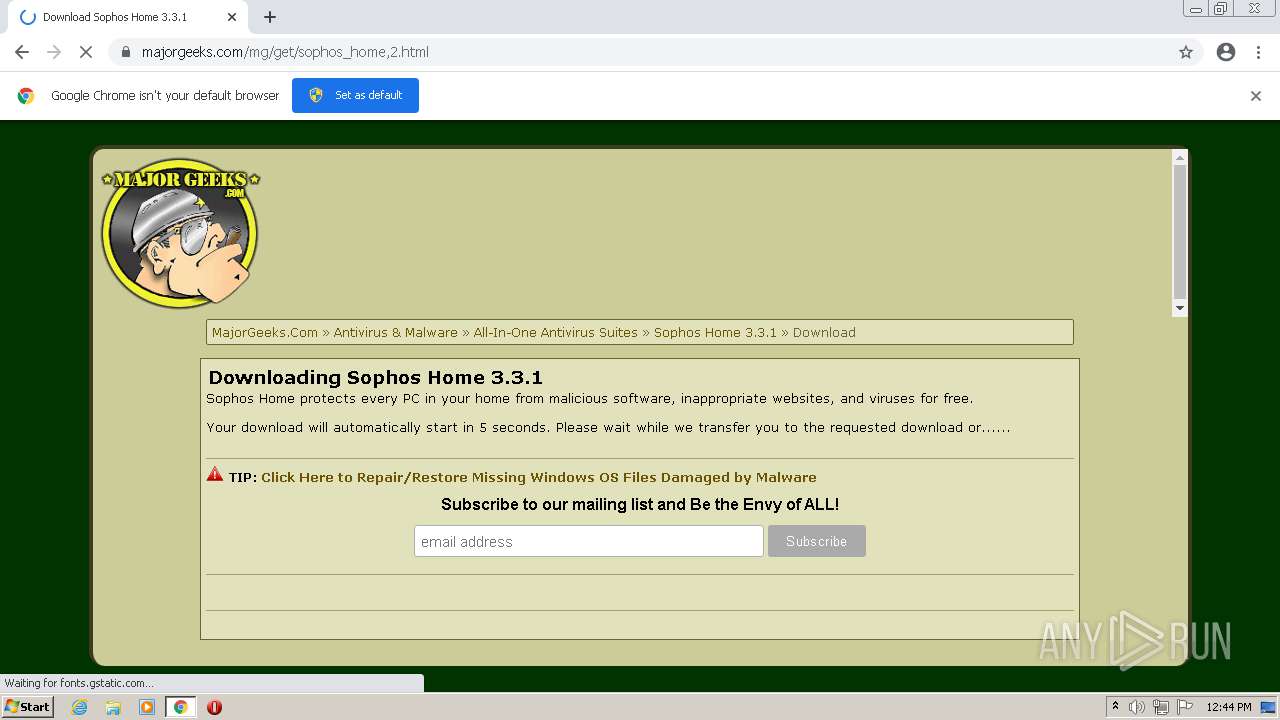Click the page vertical scrollbar thumb
1280x720 pixels.
tap(1180, 232)
